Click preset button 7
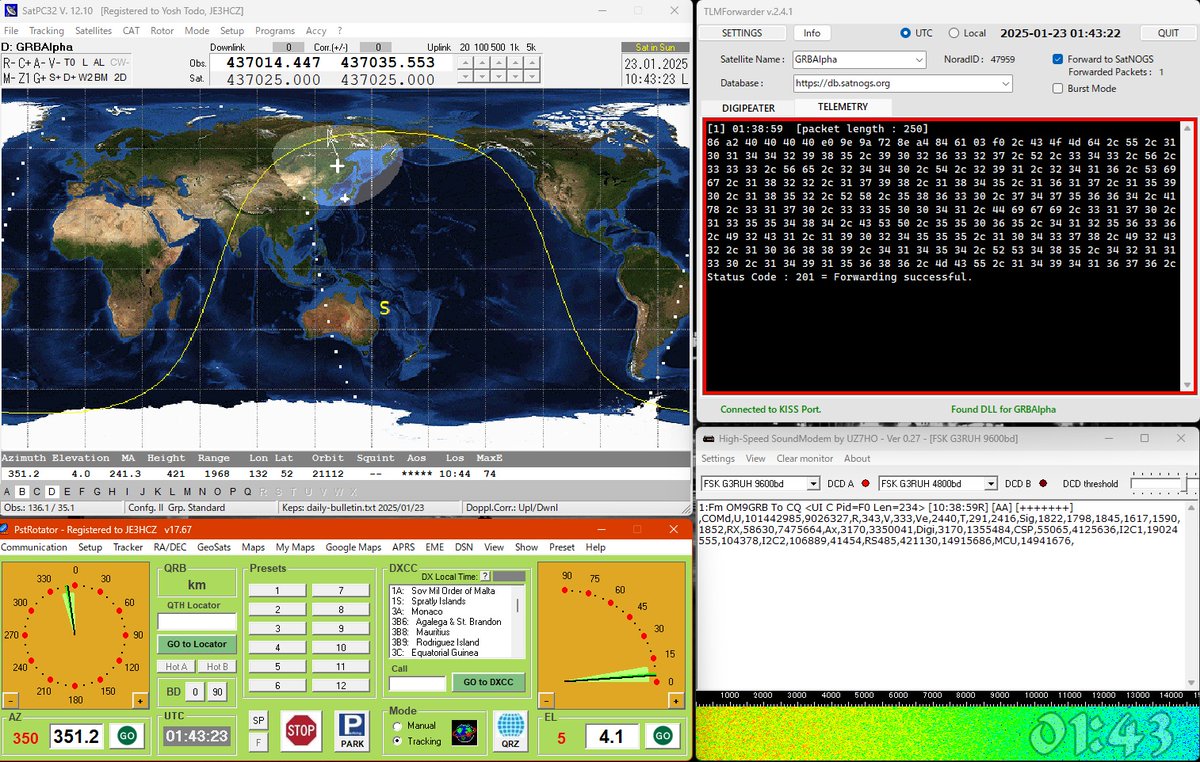 coord(340,591)
